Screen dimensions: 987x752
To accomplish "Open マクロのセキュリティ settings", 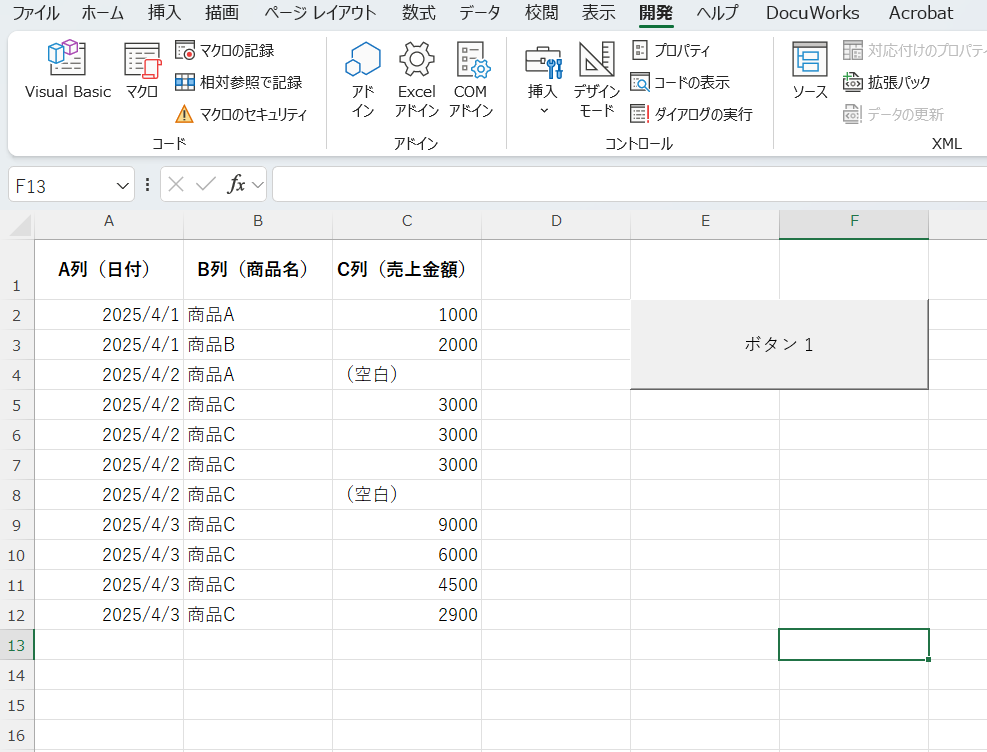I will 241,114.
